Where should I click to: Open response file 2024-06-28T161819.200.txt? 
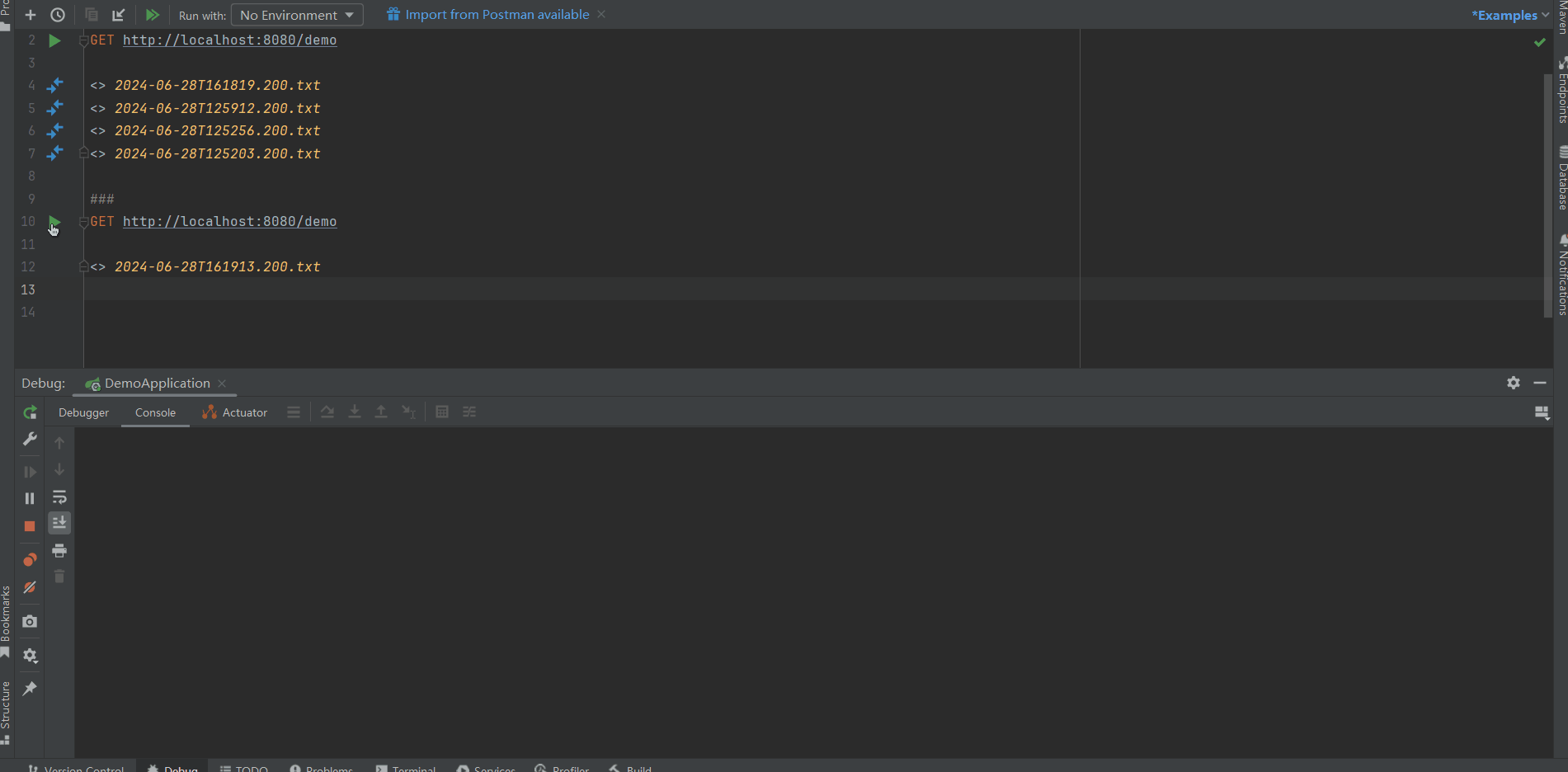click(217, 85)
